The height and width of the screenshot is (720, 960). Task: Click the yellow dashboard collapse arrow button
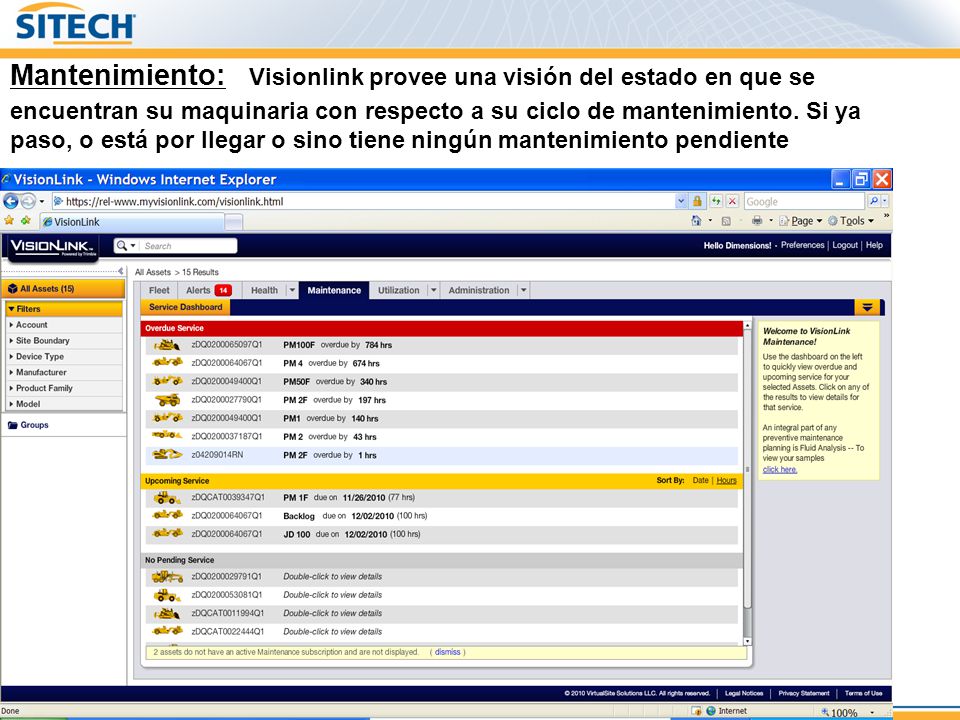point(868,307)
